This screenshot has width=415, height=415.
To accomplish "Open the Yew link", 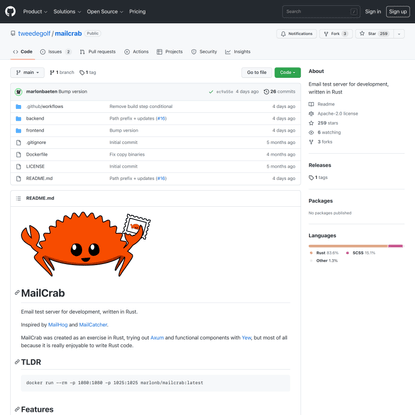I will click(x=246, y=338).
